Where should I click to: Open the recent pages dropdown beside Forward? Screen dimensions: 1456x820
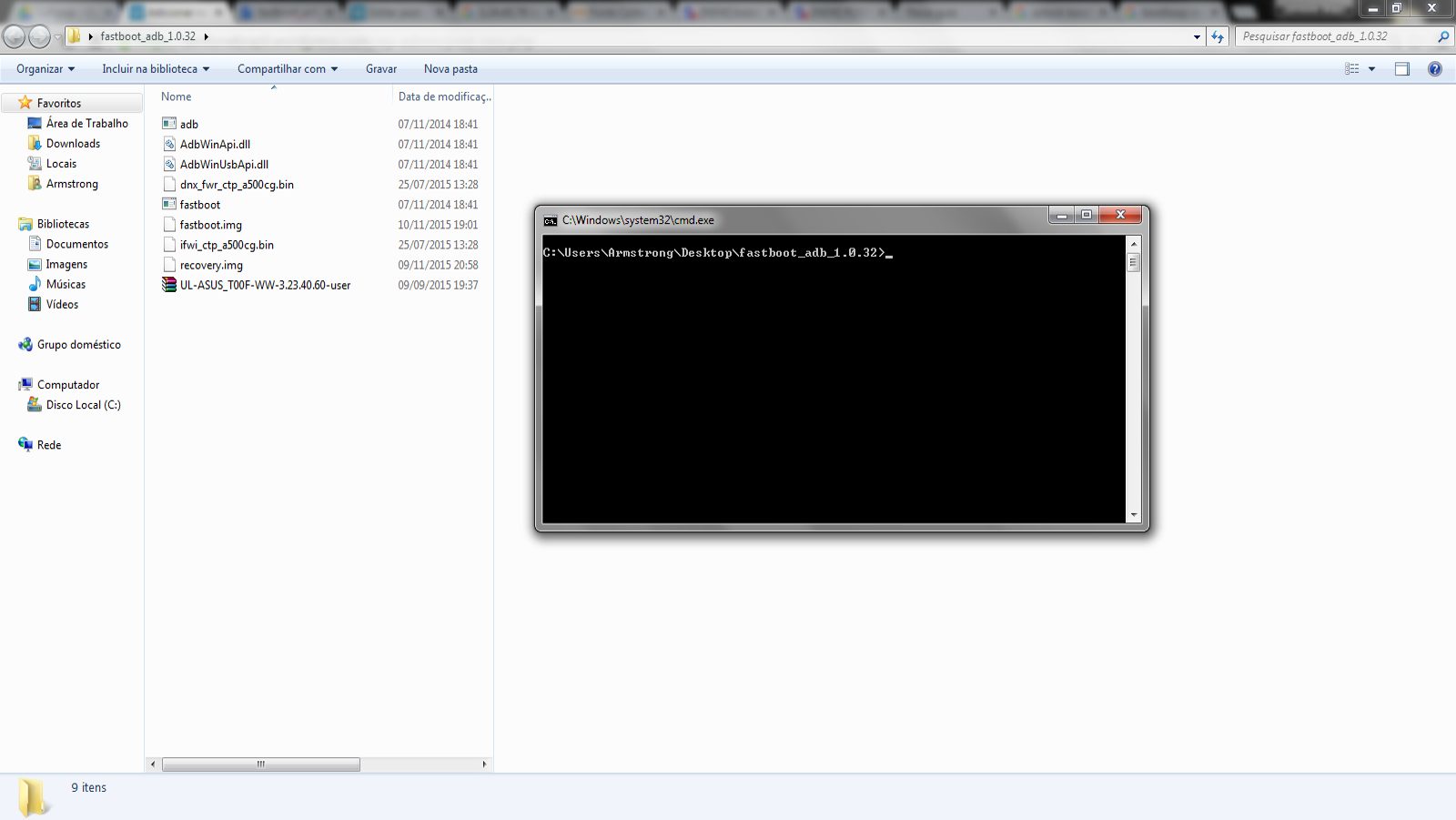pyautogui.click(x=57, y=37)
